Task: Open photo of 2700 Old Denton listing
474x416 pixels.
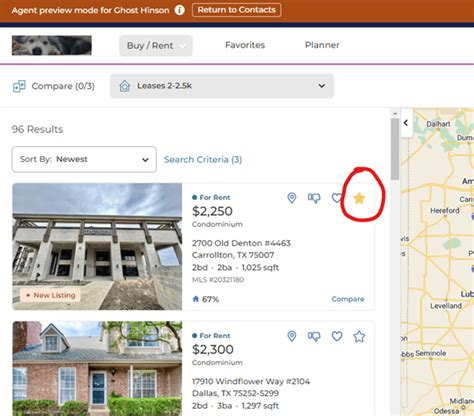Action: 97,247
